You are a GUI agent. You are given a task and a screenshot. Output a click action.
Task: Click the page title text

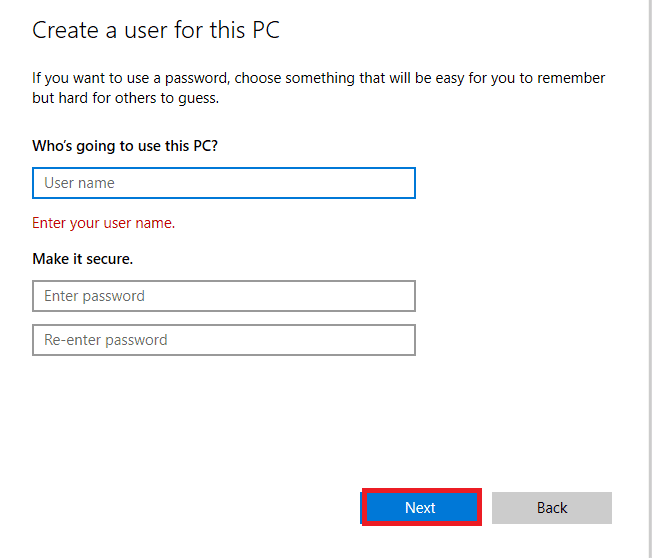(x=156, y=30)
